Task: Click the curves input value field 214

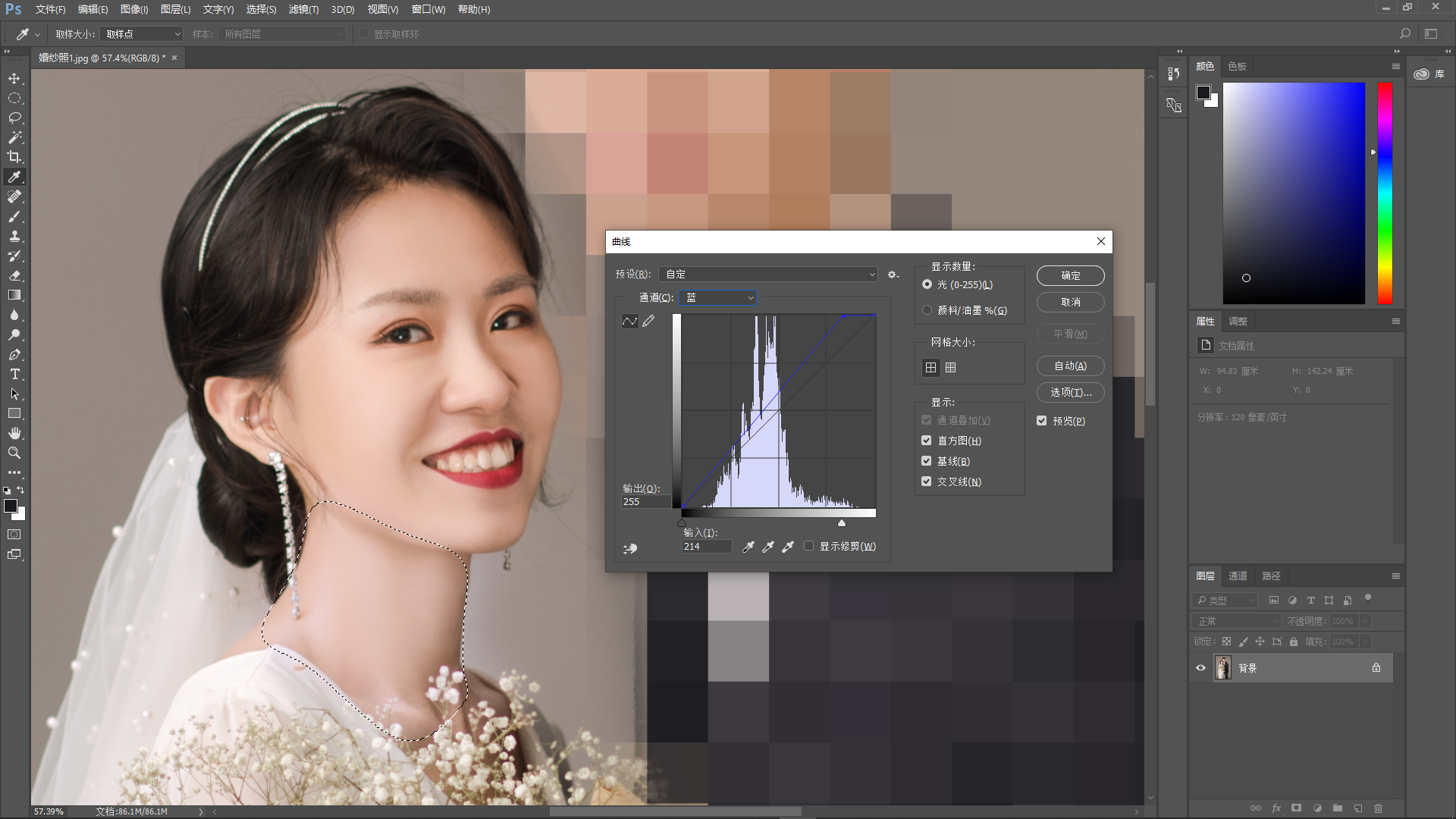Action: [x=706, y=547]
